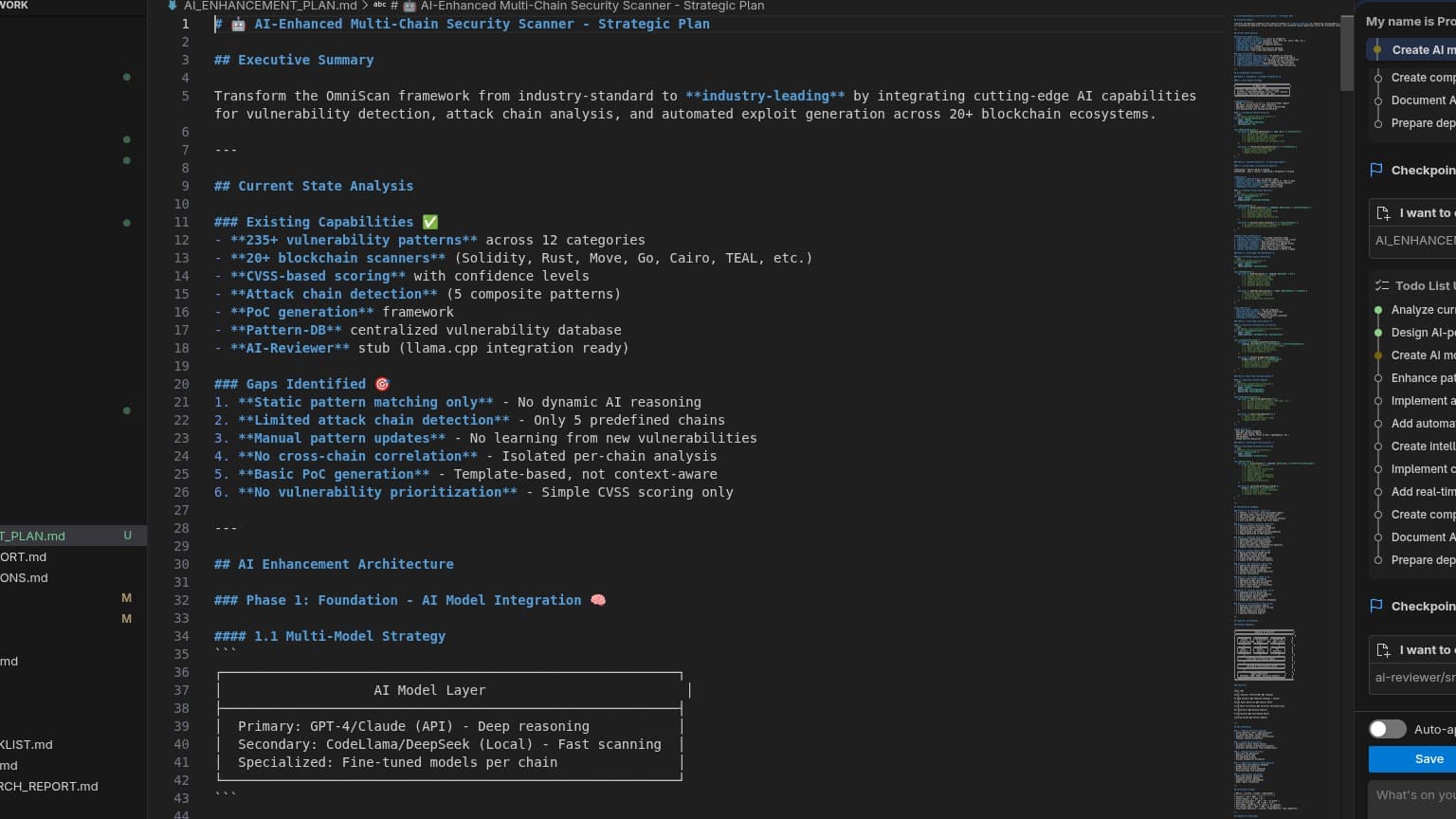Click the robot emoji in the title line
Image resolution: width=1456 pixels, height=819 pixels.
(238, 24)
